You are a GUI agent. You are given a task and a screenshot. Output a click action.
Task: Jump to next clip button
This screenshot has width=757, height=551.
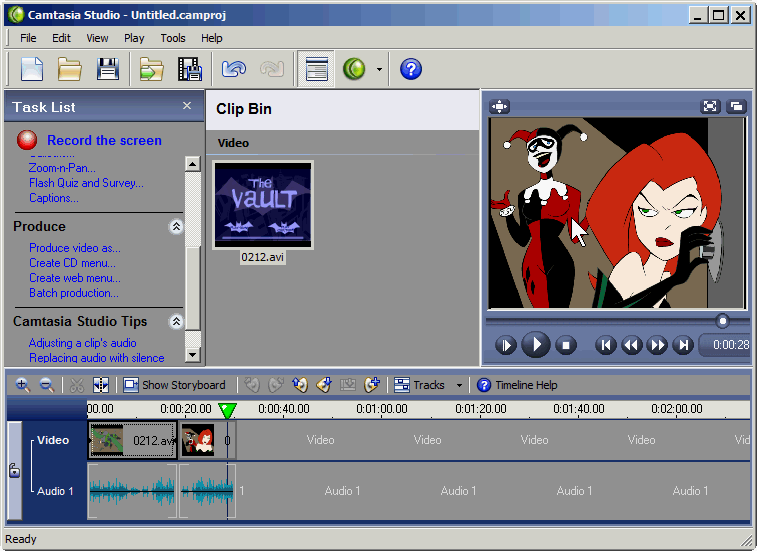(x=683, y=345)
